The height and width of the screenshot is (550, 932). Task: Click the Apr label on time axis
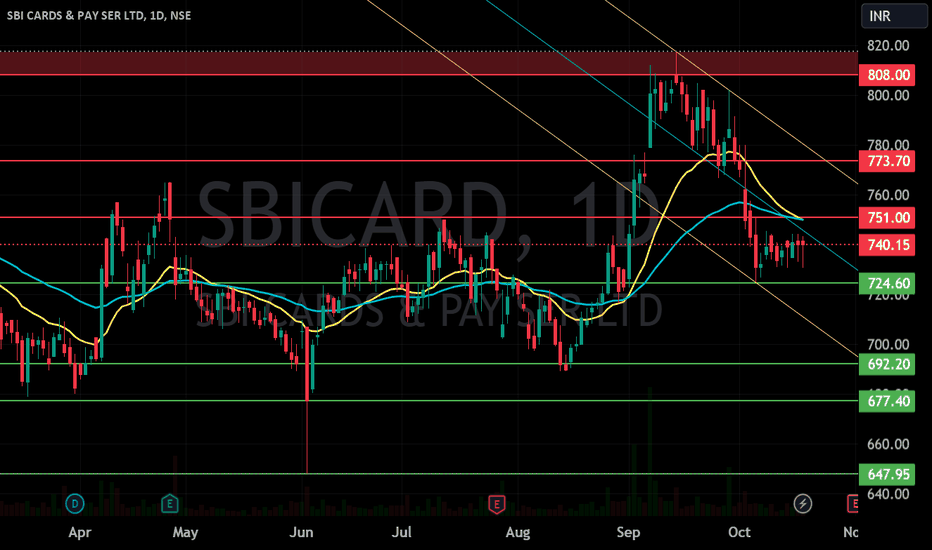pyautogui.click(x=80, y=533)
